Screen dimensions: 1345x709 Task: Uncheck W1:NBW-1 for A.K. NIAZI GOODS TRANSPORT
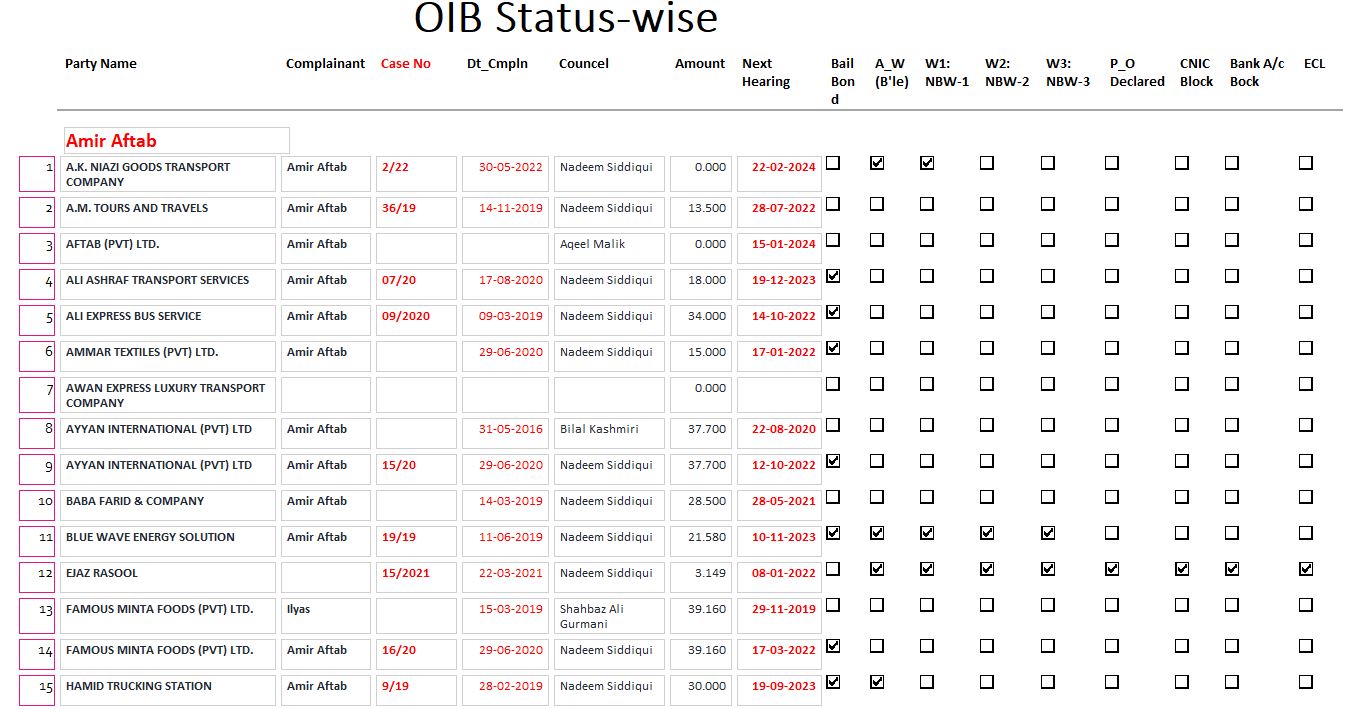927,161
